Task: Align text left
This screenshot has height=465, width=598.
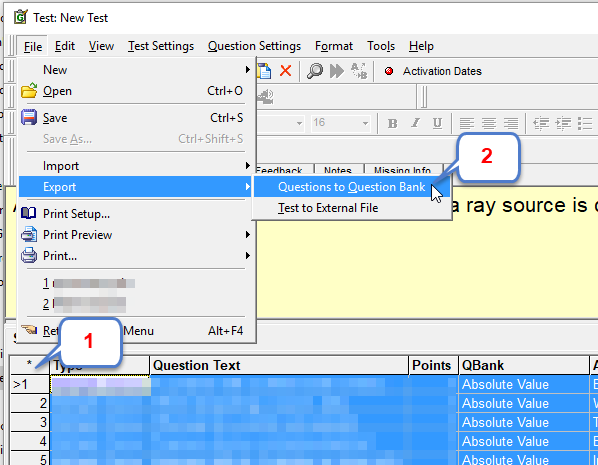Action: point(467,123)
